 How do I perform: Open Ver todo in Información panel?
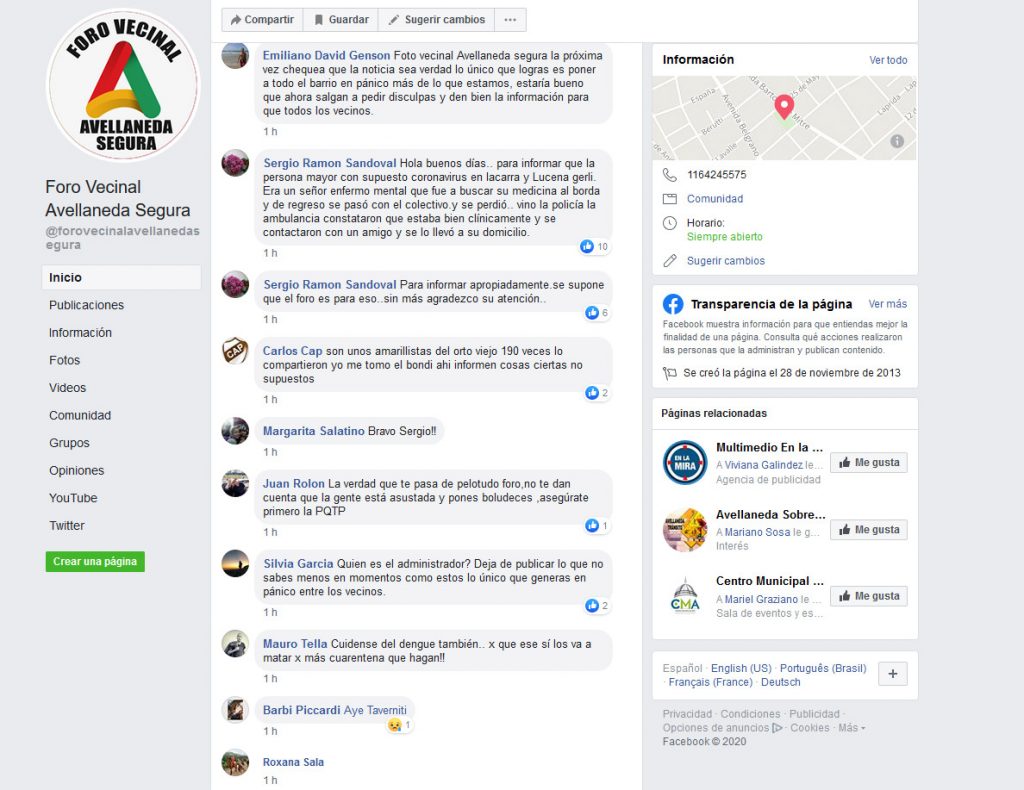(888, 60)
